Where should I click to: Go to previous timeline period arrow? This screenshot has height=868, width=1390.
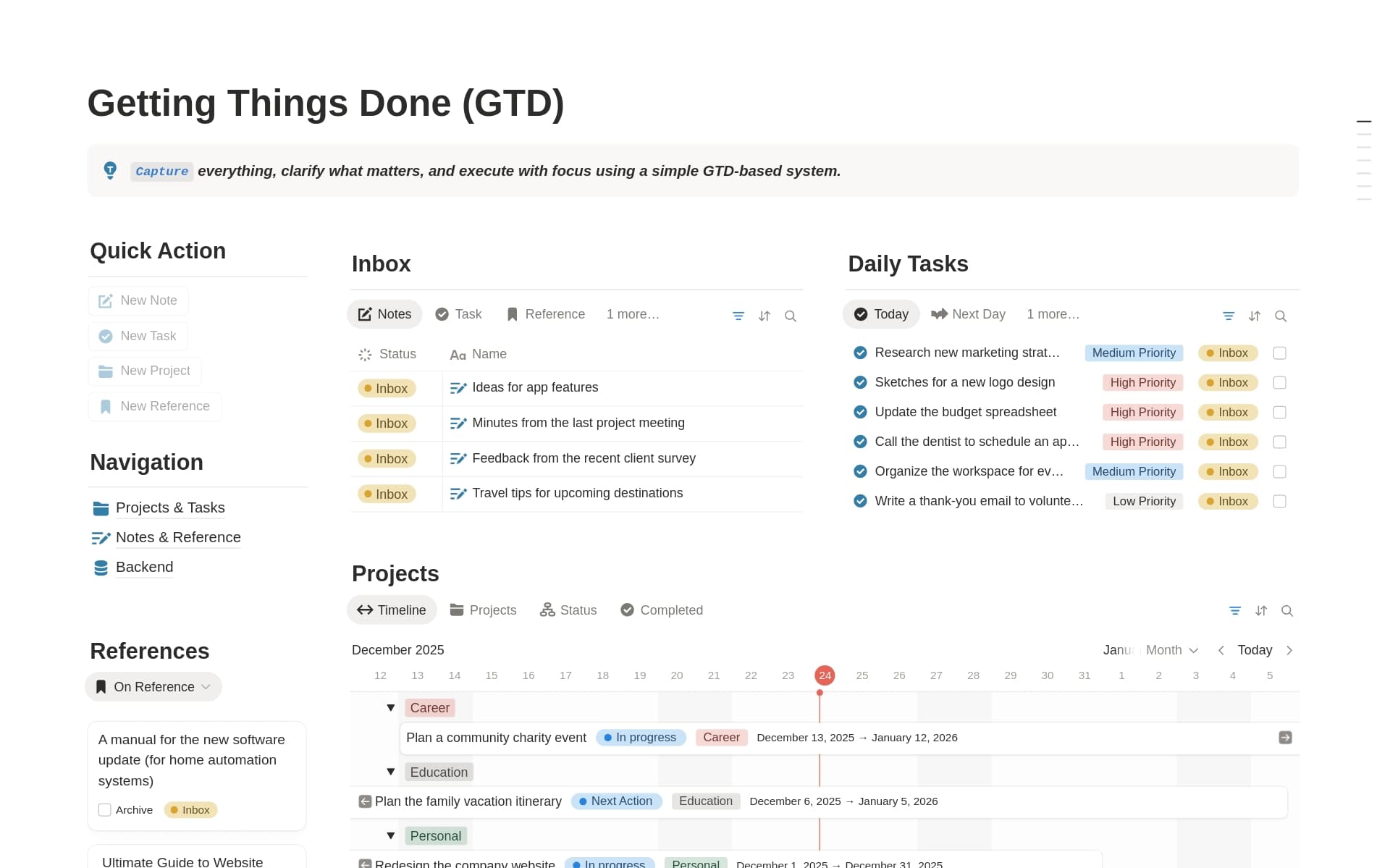(1221, 650)
